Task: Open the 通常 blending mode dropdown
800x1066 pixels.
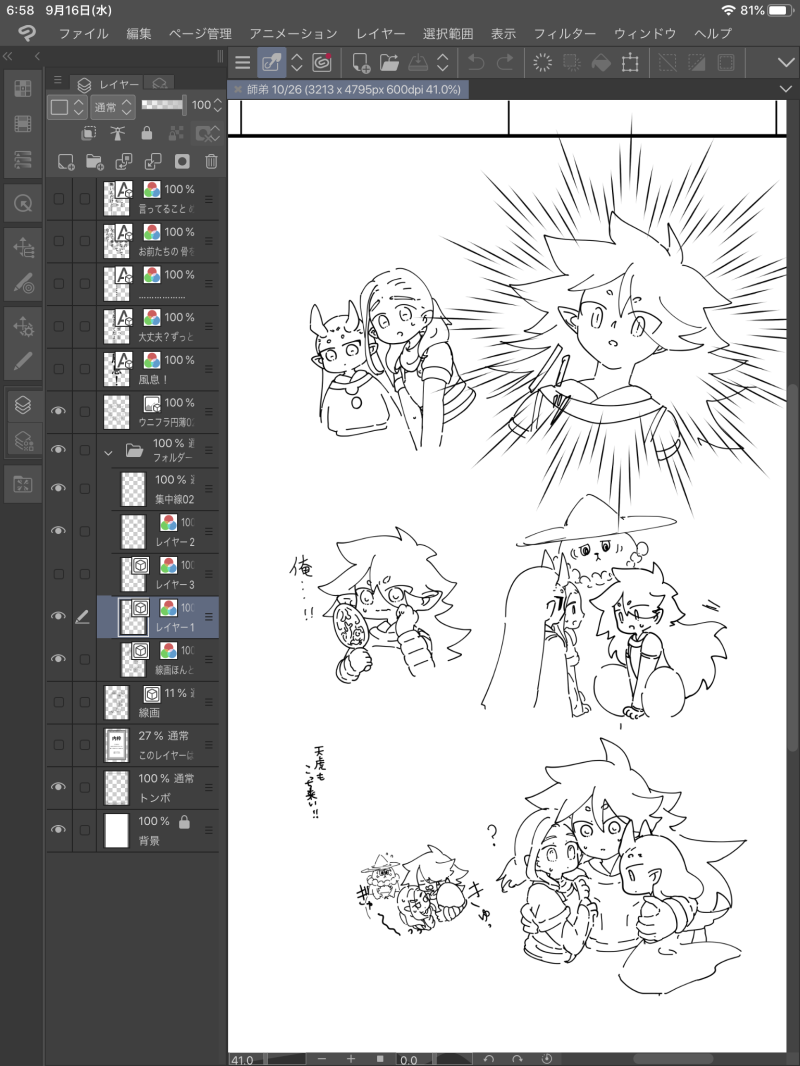Action: [x=112, y=107]
